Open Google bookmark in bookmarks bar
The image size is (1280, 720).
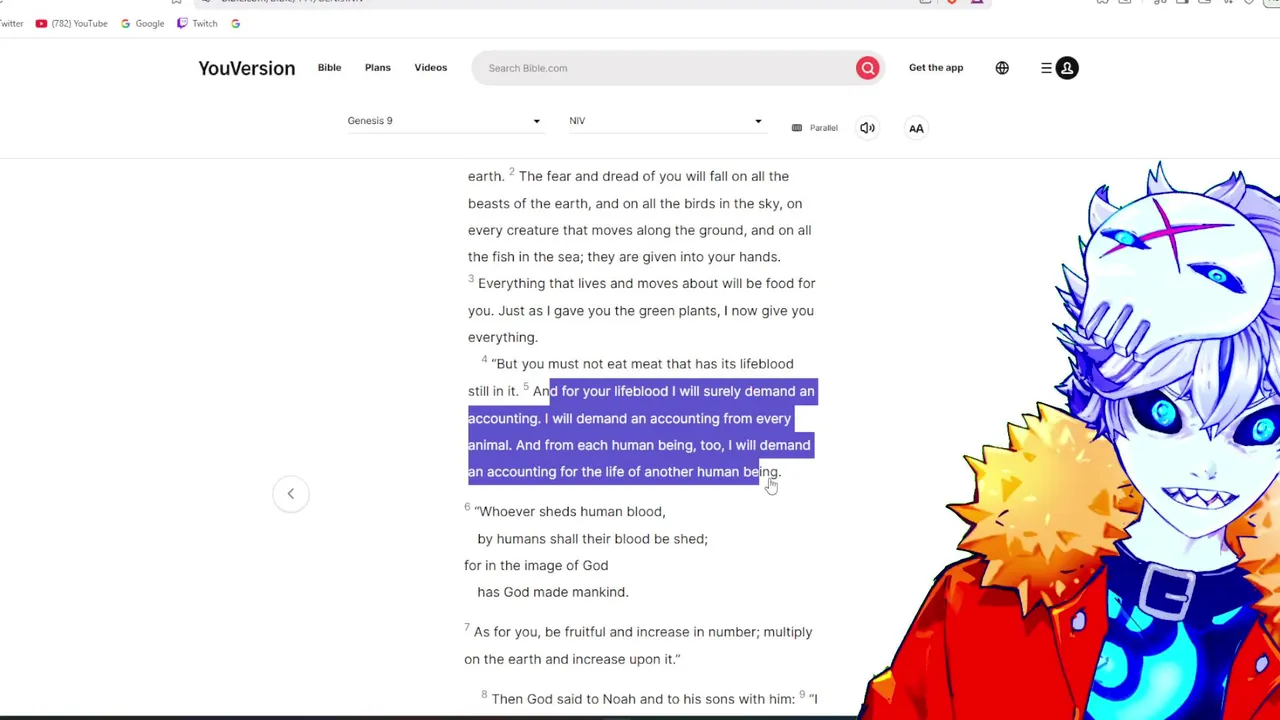(142, 23)
